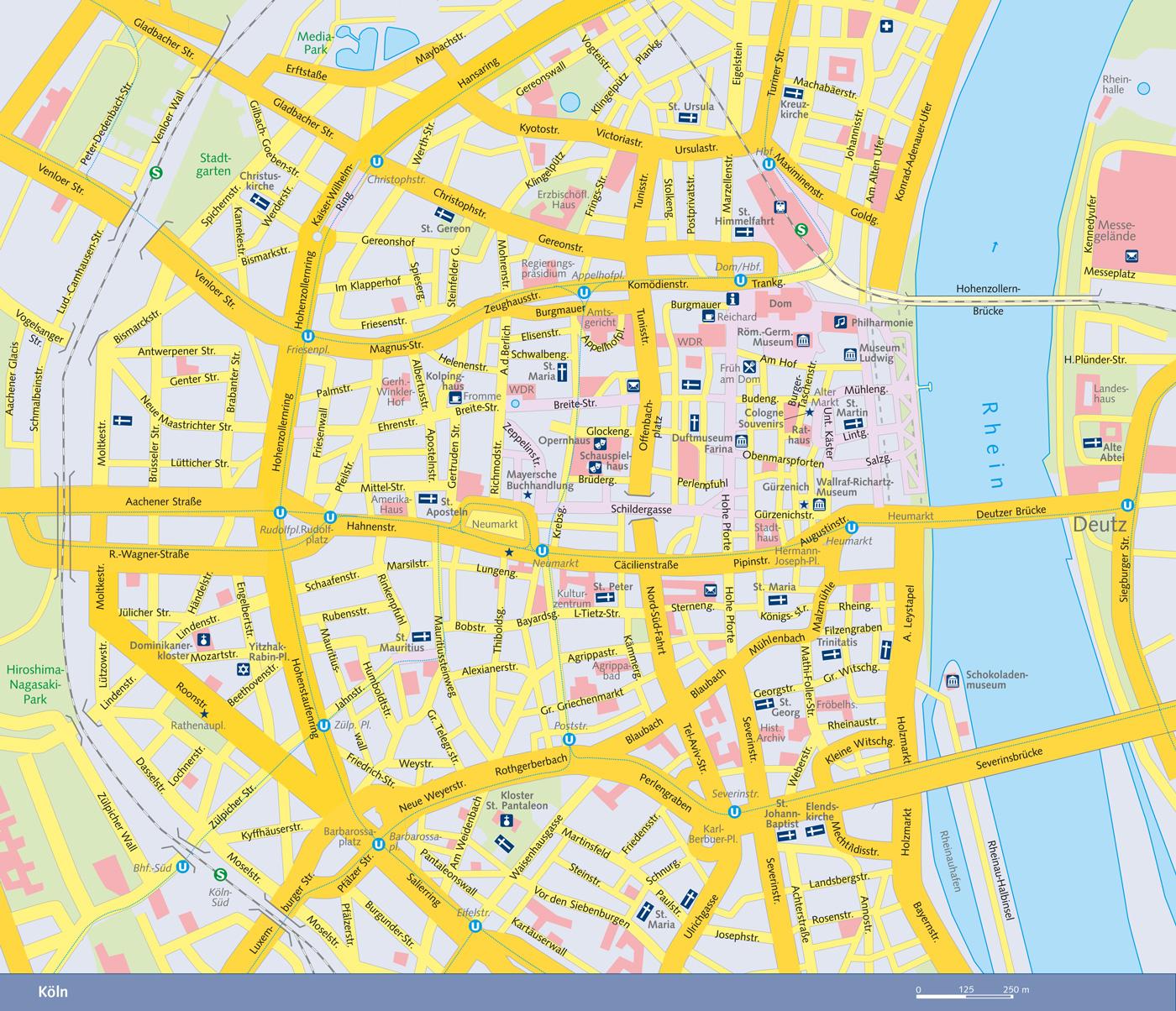Viewport: 1176px width, 1011px height.
Task: Click the tourist information icon near Dom
Action: click(732, 299)
